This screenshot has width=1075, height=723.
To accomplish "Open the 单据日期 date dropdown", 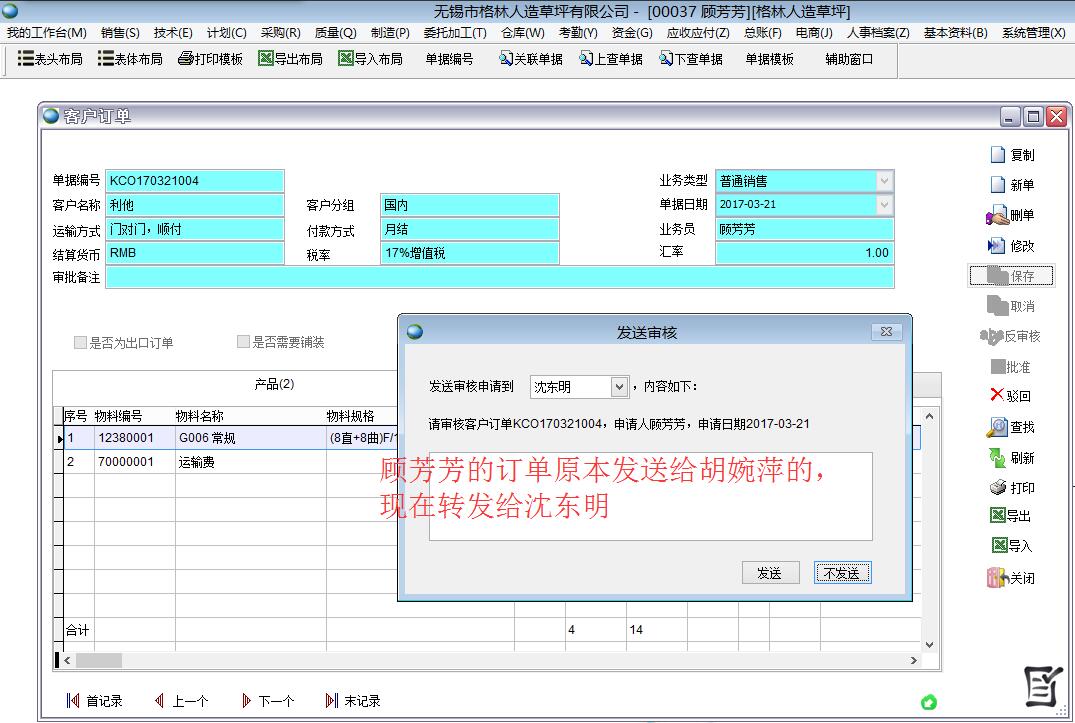I will [x=884, y=204].
